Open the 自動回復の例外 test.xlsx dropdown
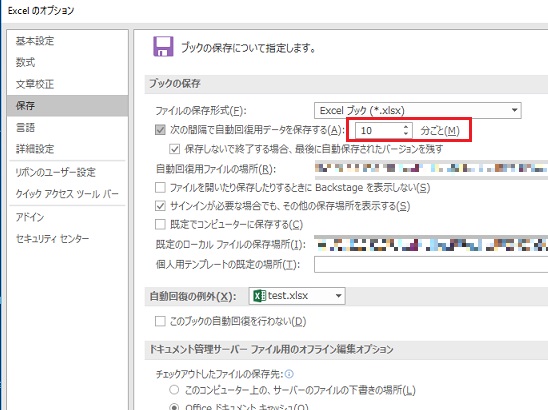 297,296
